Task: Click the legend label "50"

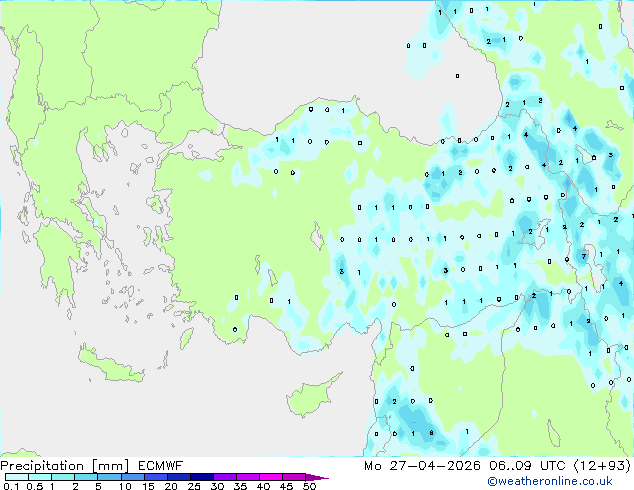Action: pos(309,486)
